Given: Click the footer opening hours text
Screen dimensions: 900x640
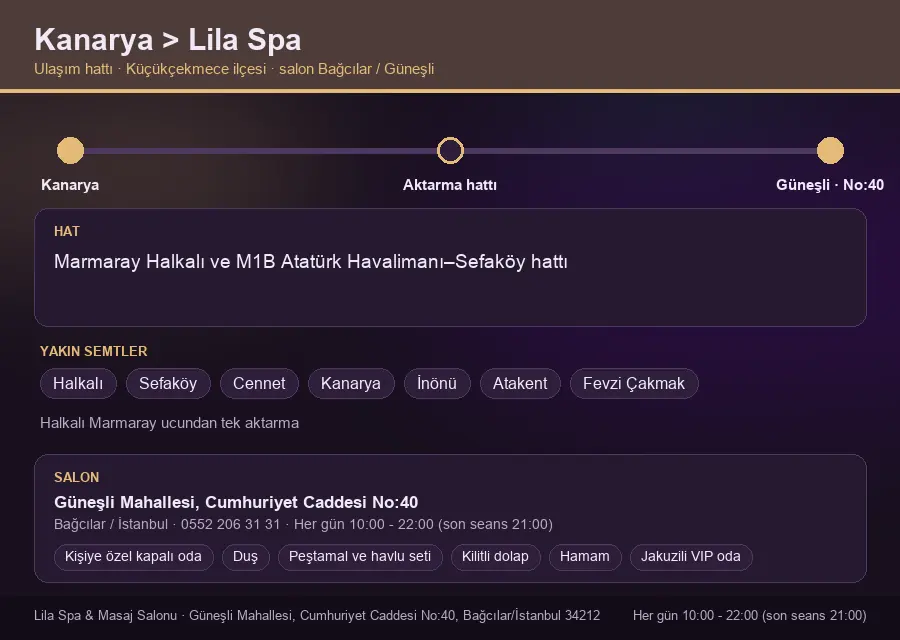Looking at the screenshot, I should pos(750,615).
